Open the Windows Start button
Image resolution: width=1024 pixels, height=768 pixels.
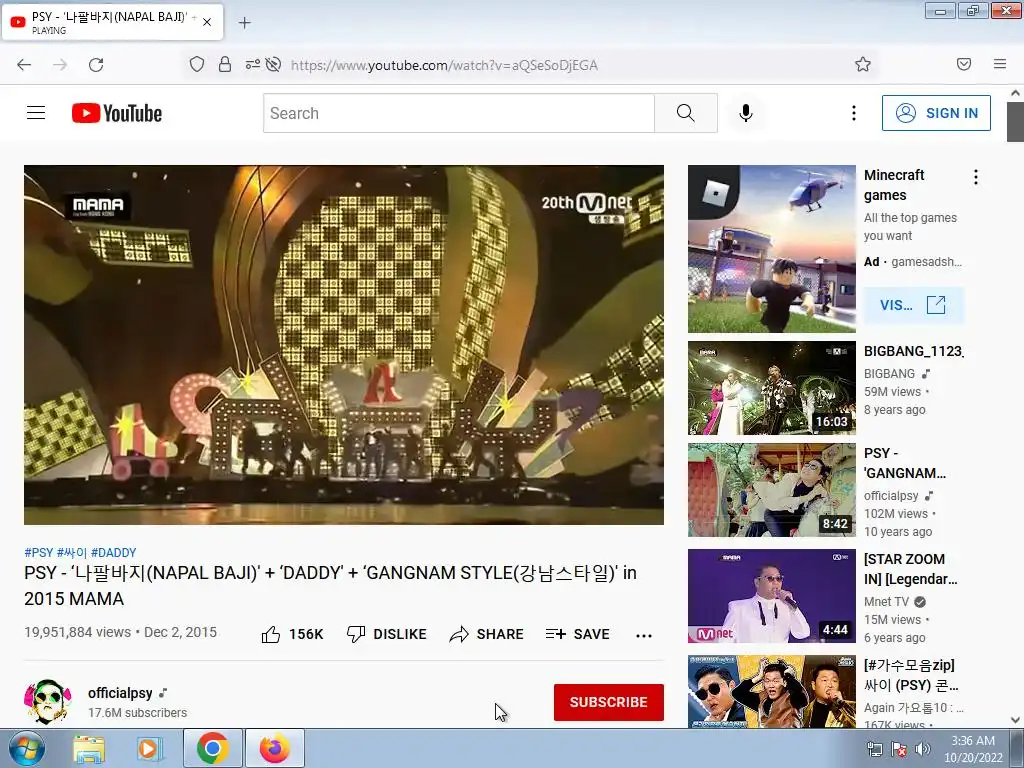[x=25, y=748]
